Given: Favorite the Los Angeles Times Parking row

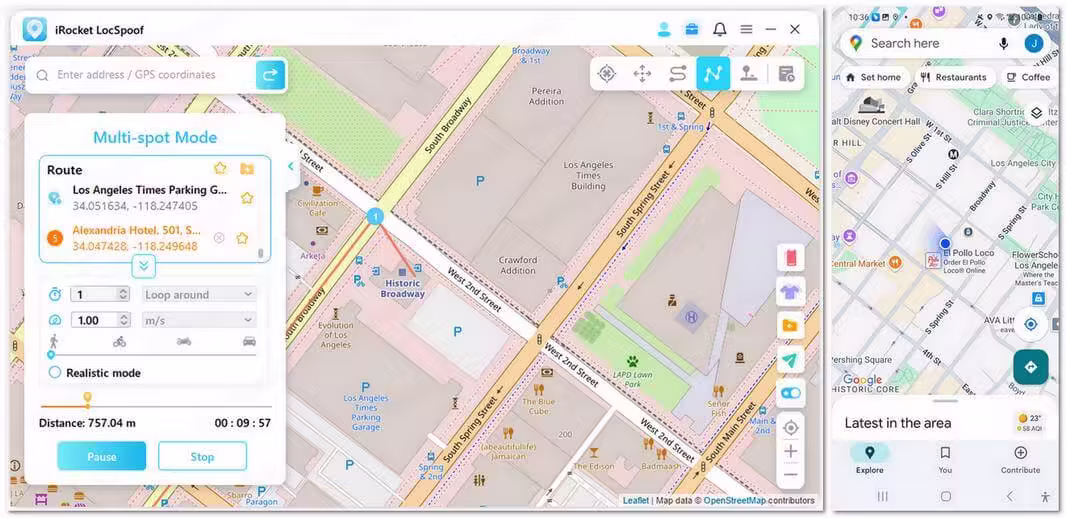Looking at the screenshot, I should coord(247,198).
